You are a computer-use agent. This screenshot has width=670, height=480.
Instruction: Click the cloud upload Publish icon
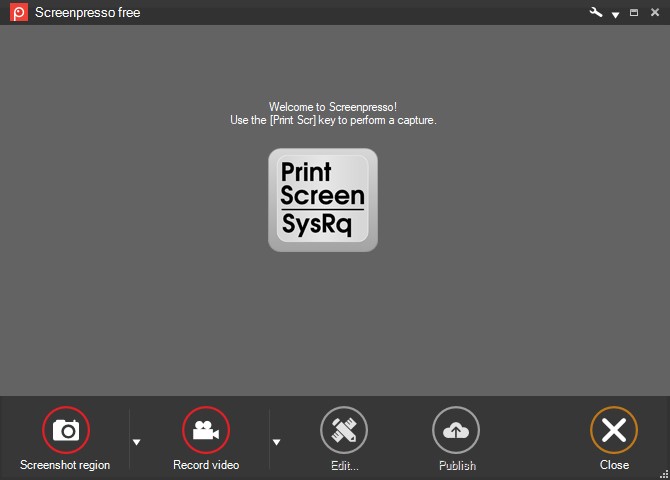coord(456,430)
